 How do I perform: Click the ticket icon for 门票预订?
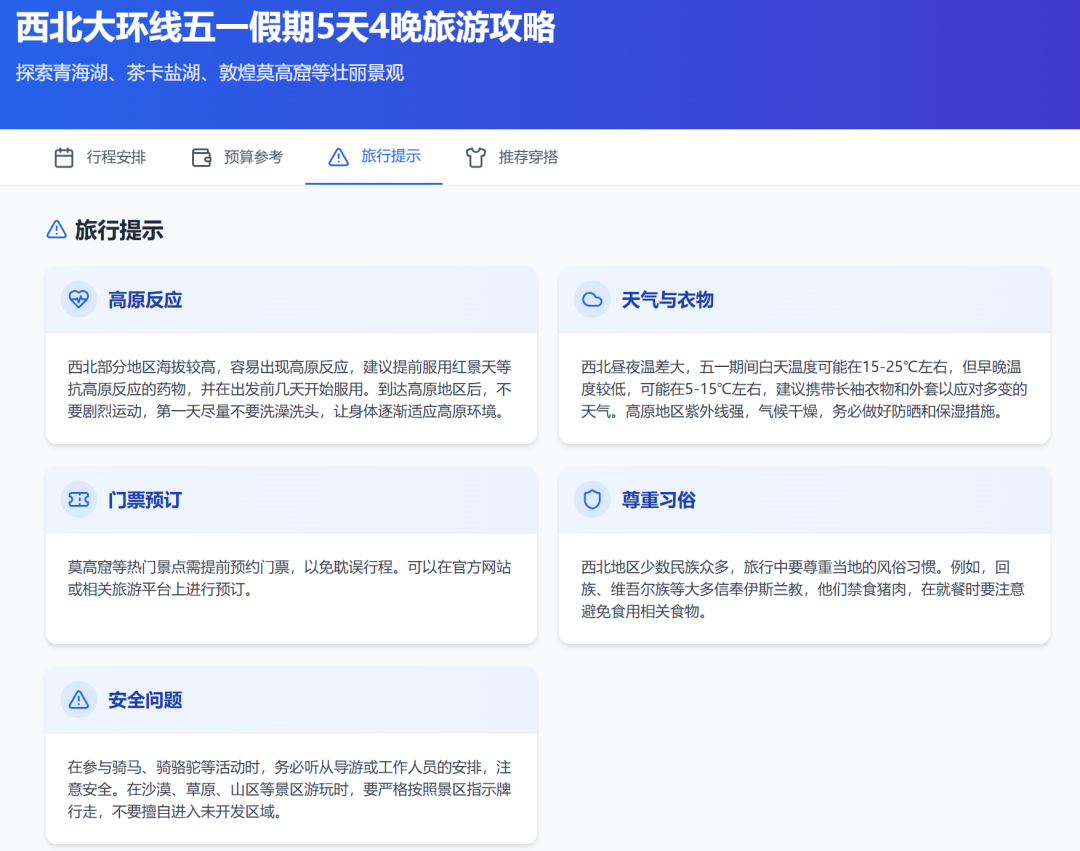coord(79,500)
